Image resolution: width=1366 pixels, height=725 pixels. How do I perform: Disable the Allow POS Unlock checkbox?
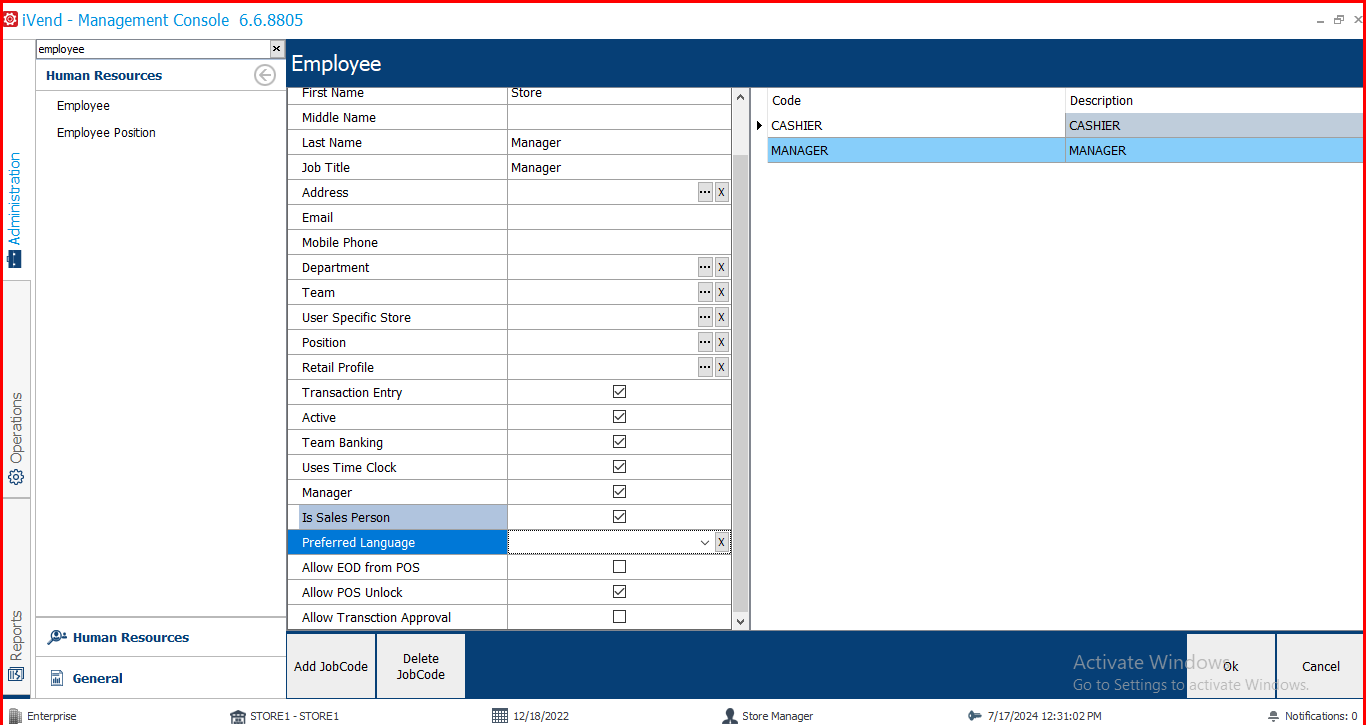point(619,592)
